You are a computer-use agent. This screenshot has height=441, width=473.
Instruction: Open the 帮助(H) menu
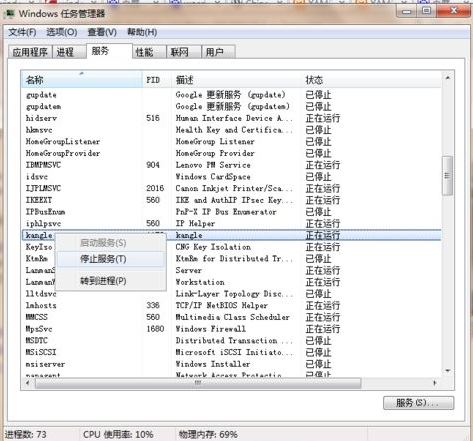click(142, 32)
